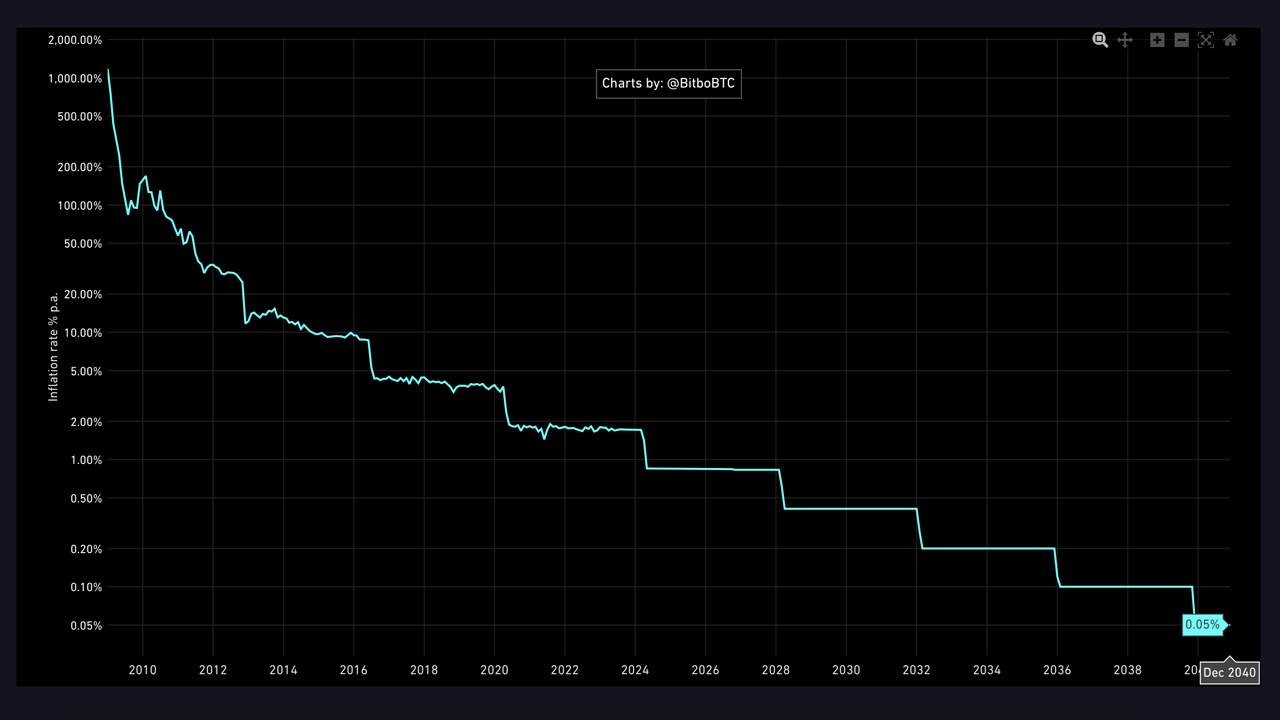The image size is (1280, 720).
Task: Click the 2024 tick on the x-axis
Action: [635, 670]
